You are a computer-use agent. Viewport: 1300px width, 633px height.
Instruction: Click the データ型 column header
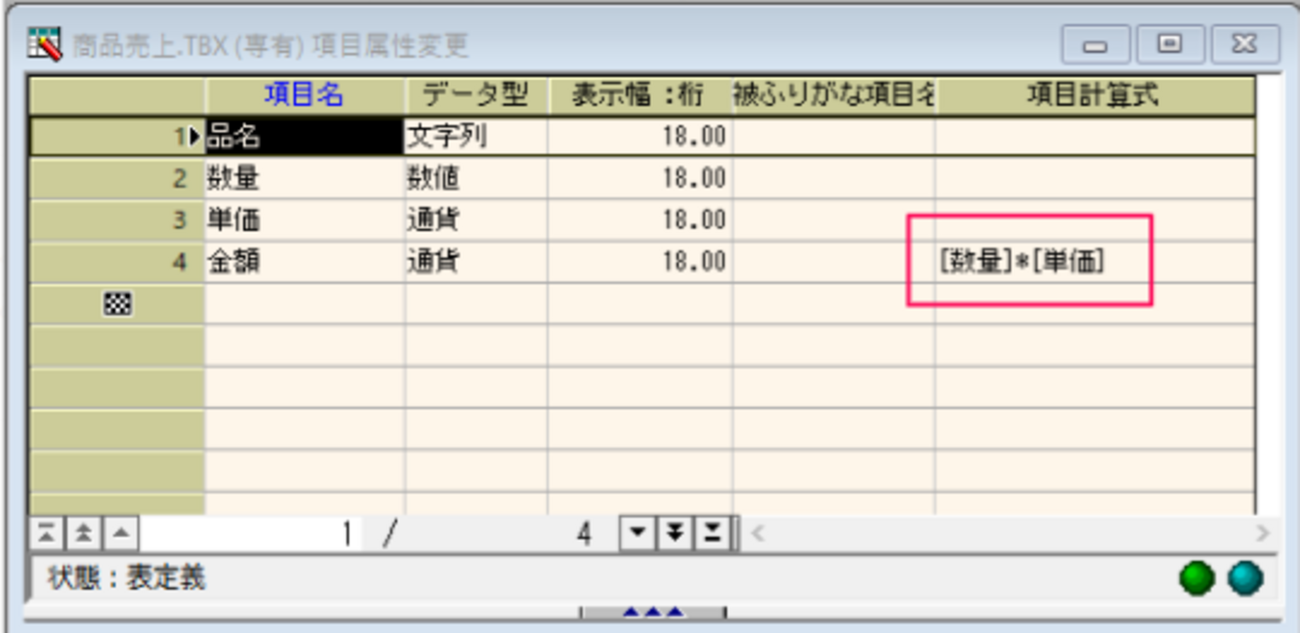click(477, 96)
